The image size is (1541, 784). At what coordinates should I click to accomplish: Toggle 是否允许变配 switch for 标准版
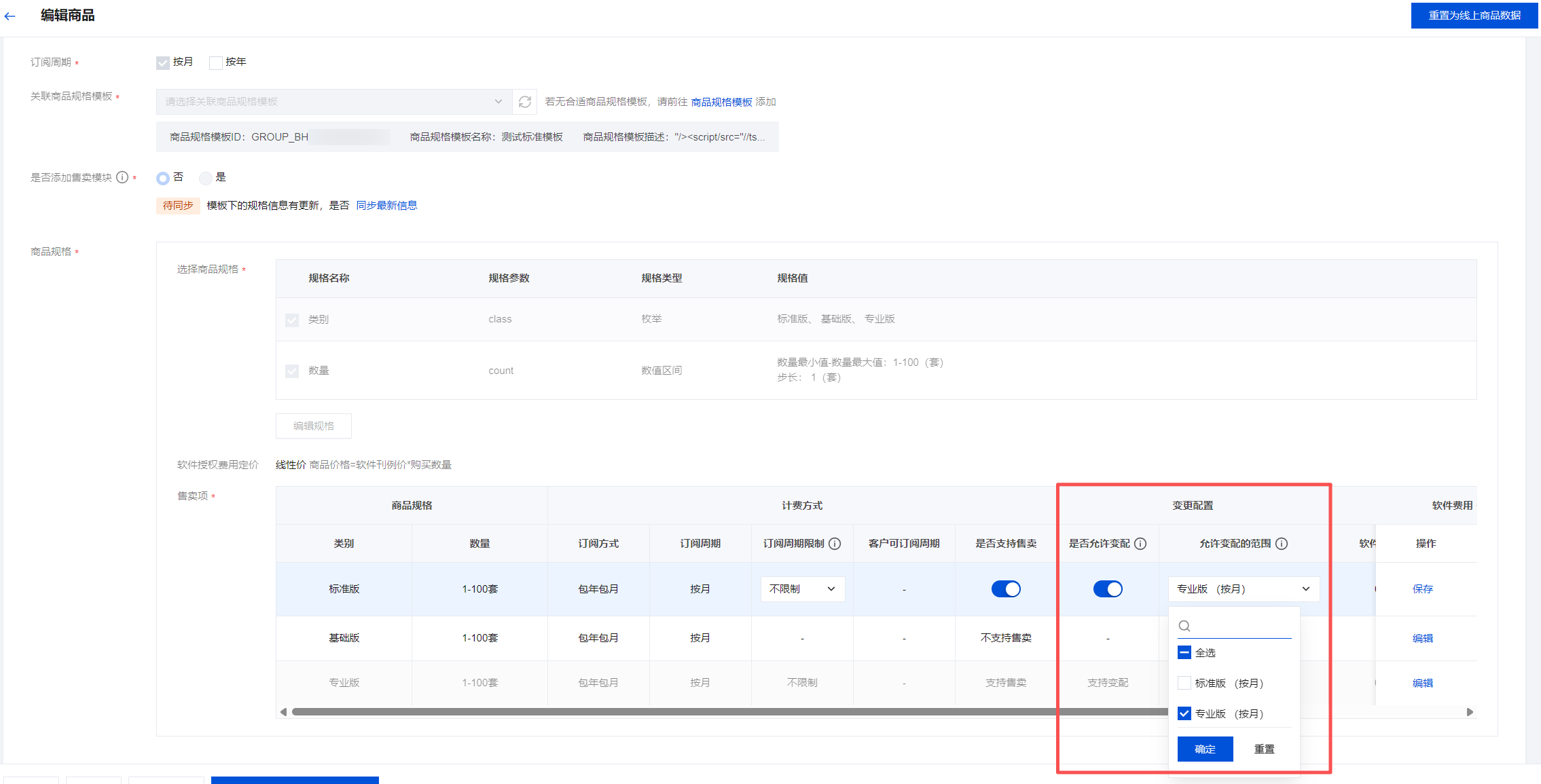click(x=1108, y=589)
